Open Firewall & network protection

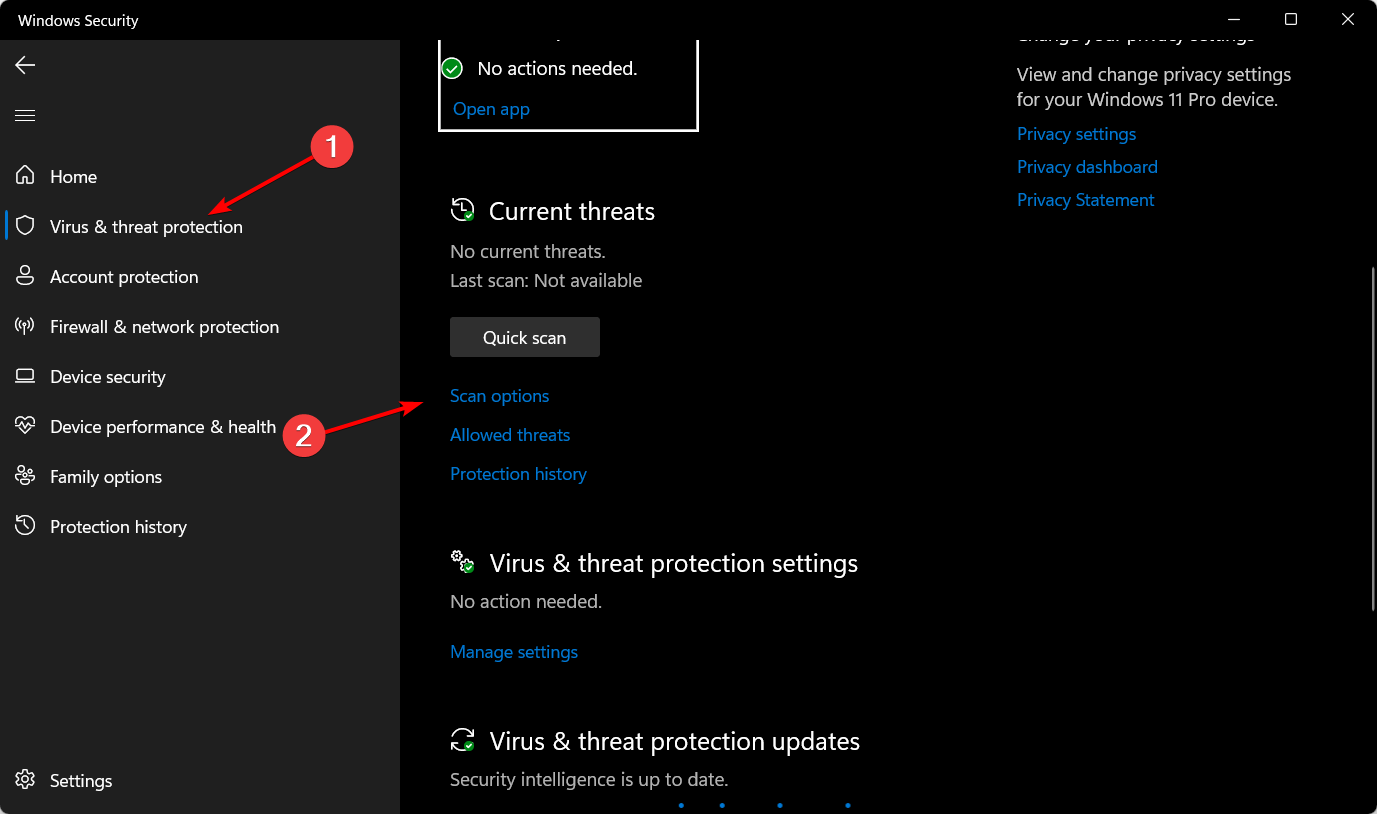164,326
